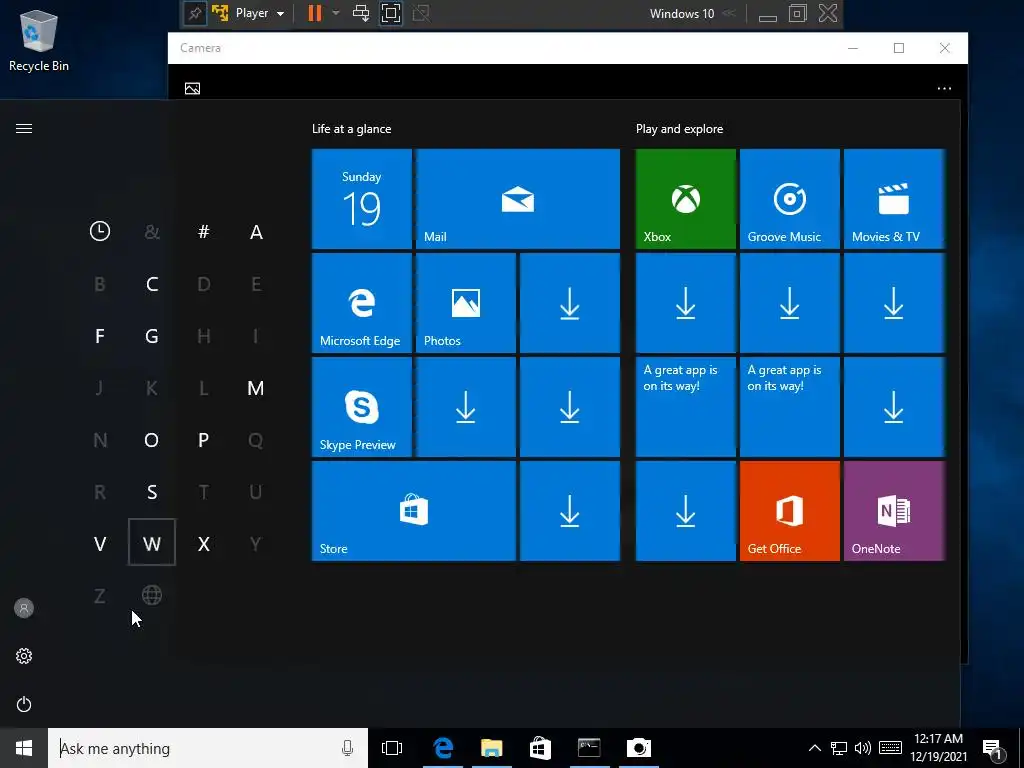Open the OneNote tile

click(894, 511)
